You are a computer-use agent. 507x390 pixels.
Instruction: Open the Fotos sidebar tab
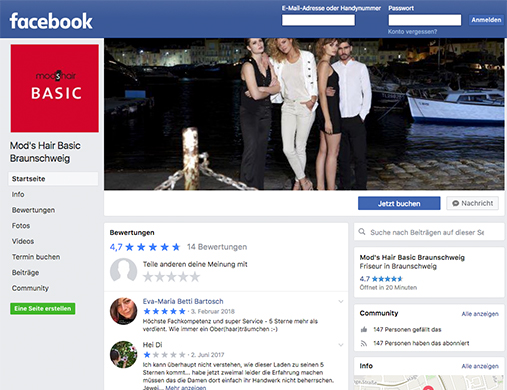21,226
